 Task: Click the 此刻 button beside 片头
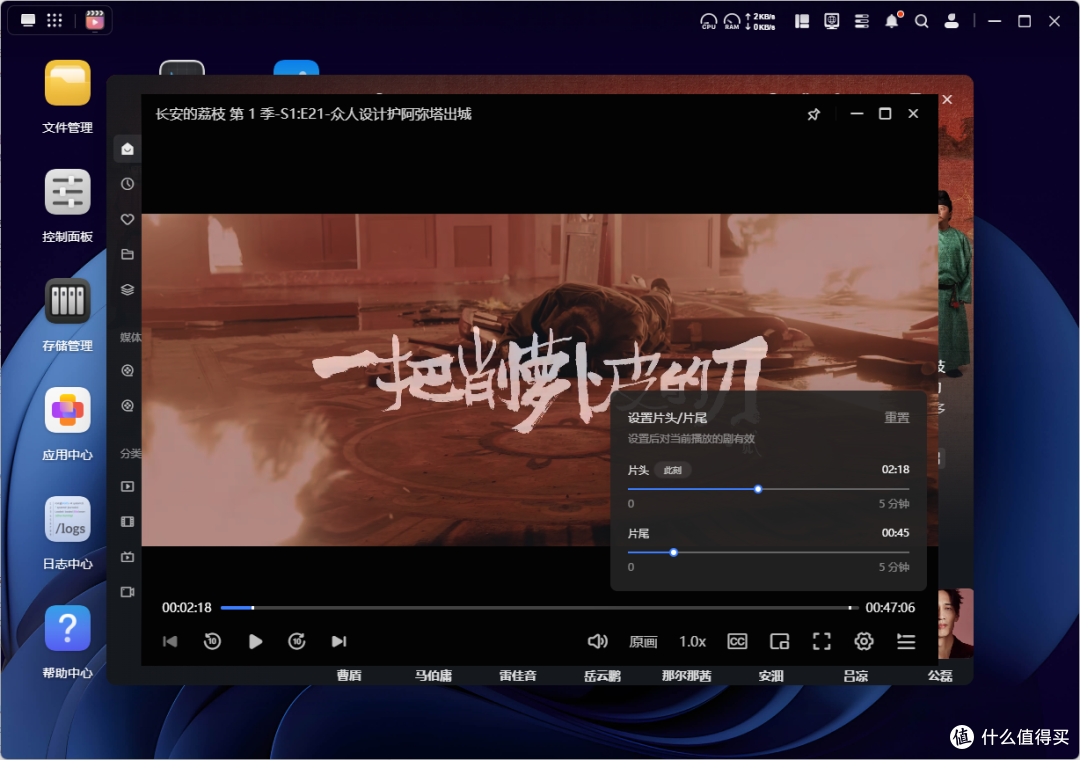pyautogui.click(x=672, y=470)
